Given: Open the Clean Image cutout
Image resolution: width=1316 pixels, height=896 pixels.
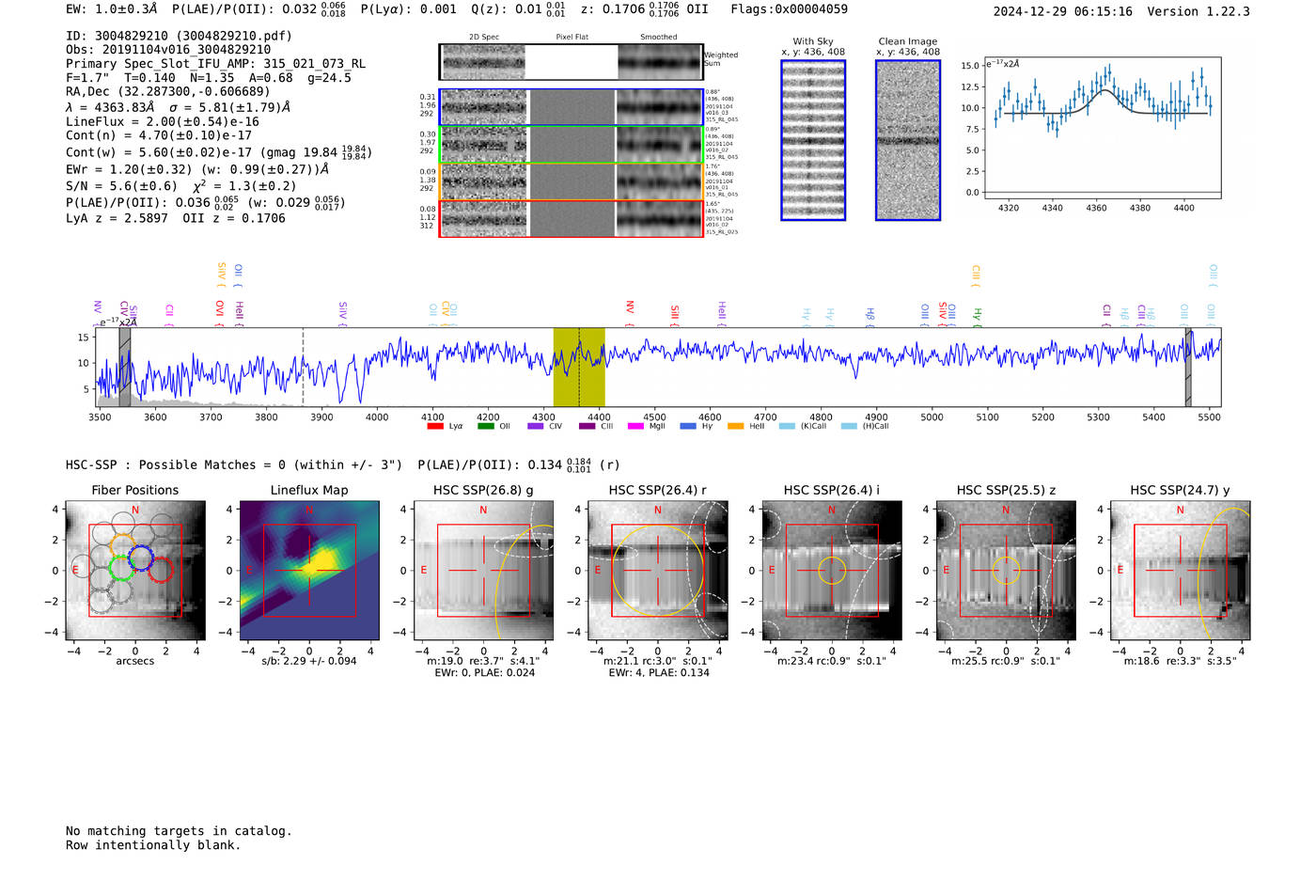Looking at the screenshot, I should coord(908,140).
